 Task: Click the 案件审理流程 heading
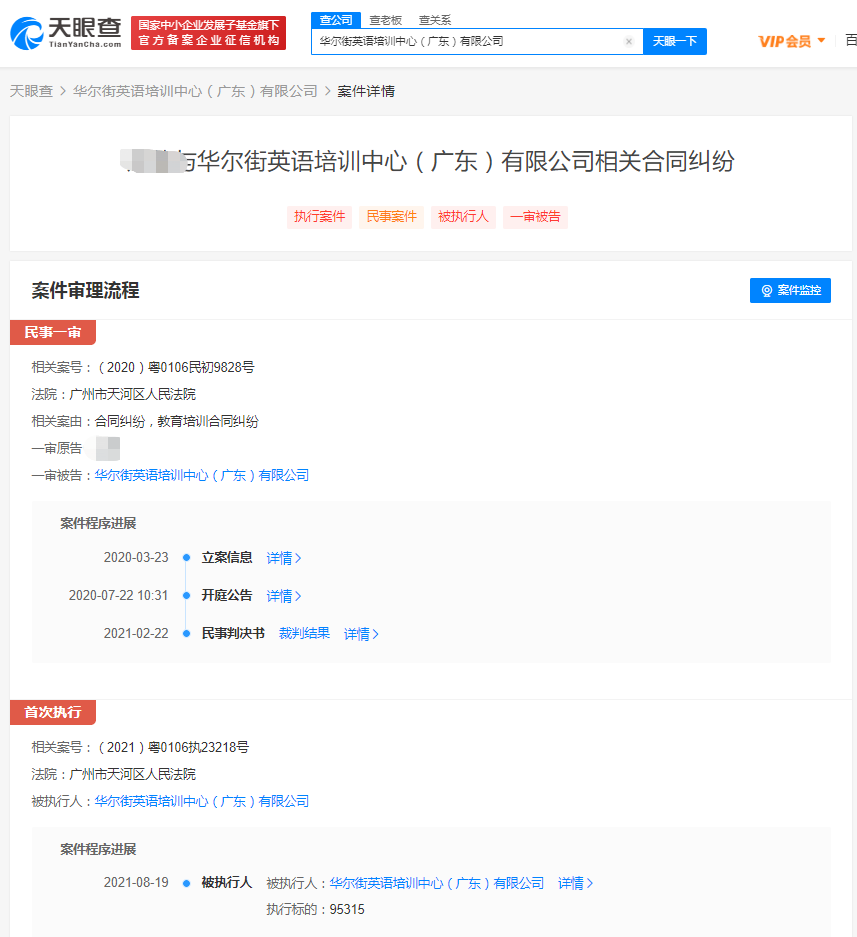click(85, 290)
